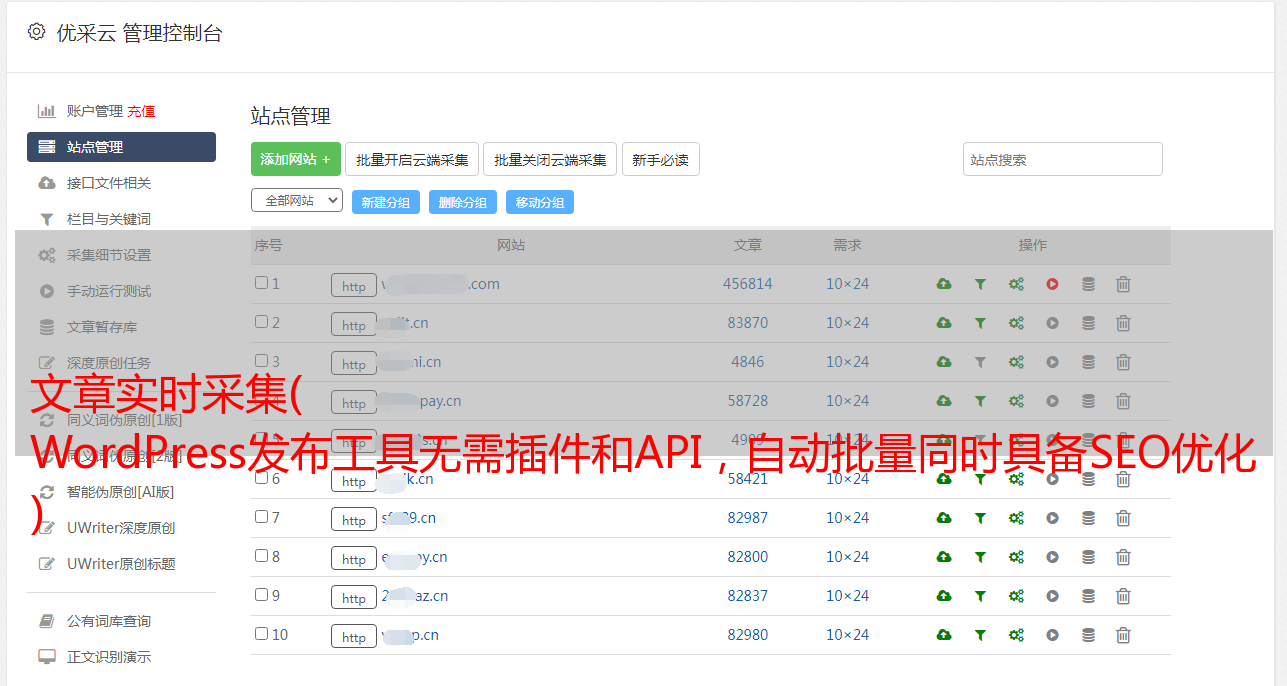Click the red play icon in row 1
The height and width of the screenshot is (686, 1287).
click(1052, 284)
